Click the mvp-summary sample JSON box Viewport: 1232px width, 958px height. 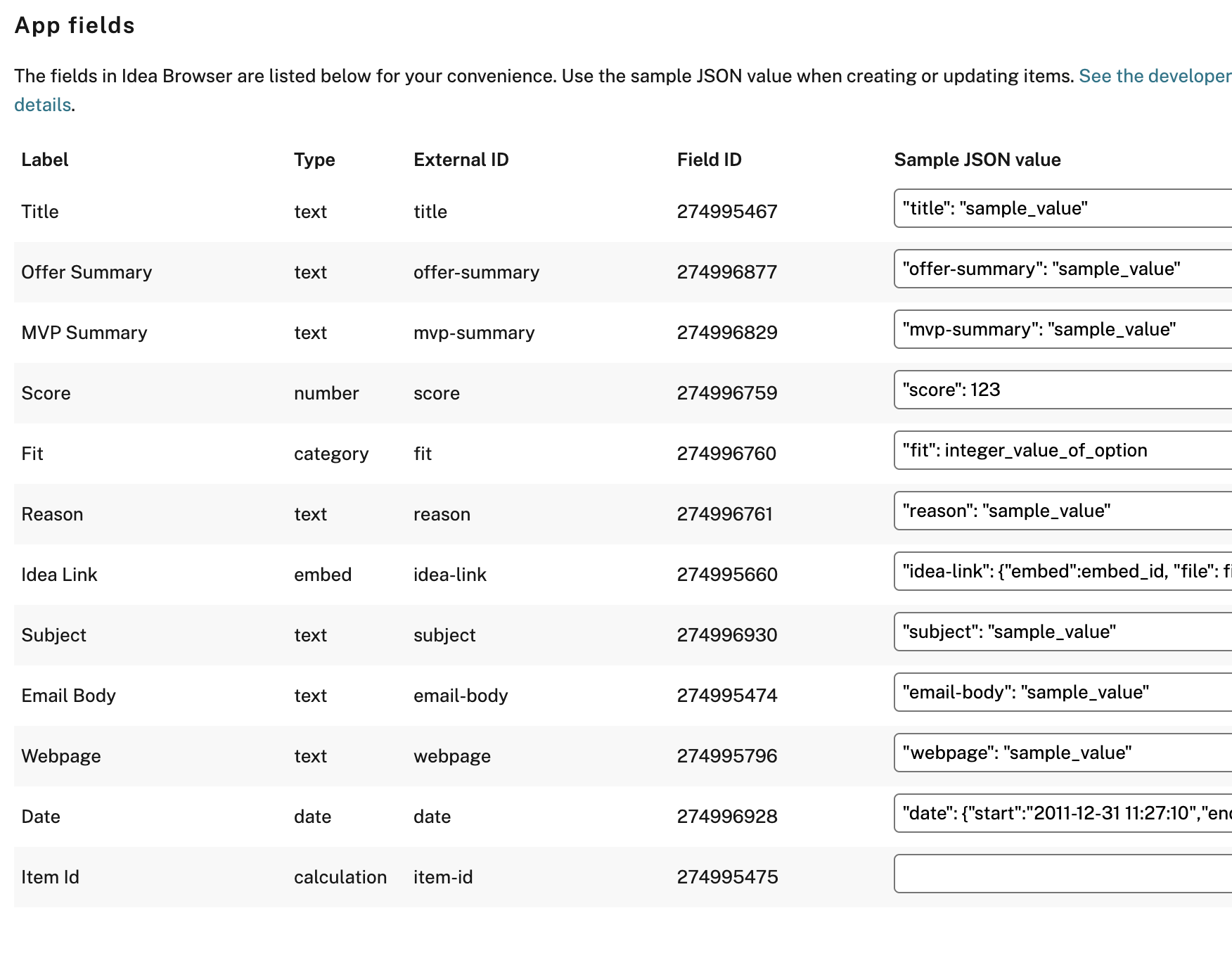(x=1062, y=329)
